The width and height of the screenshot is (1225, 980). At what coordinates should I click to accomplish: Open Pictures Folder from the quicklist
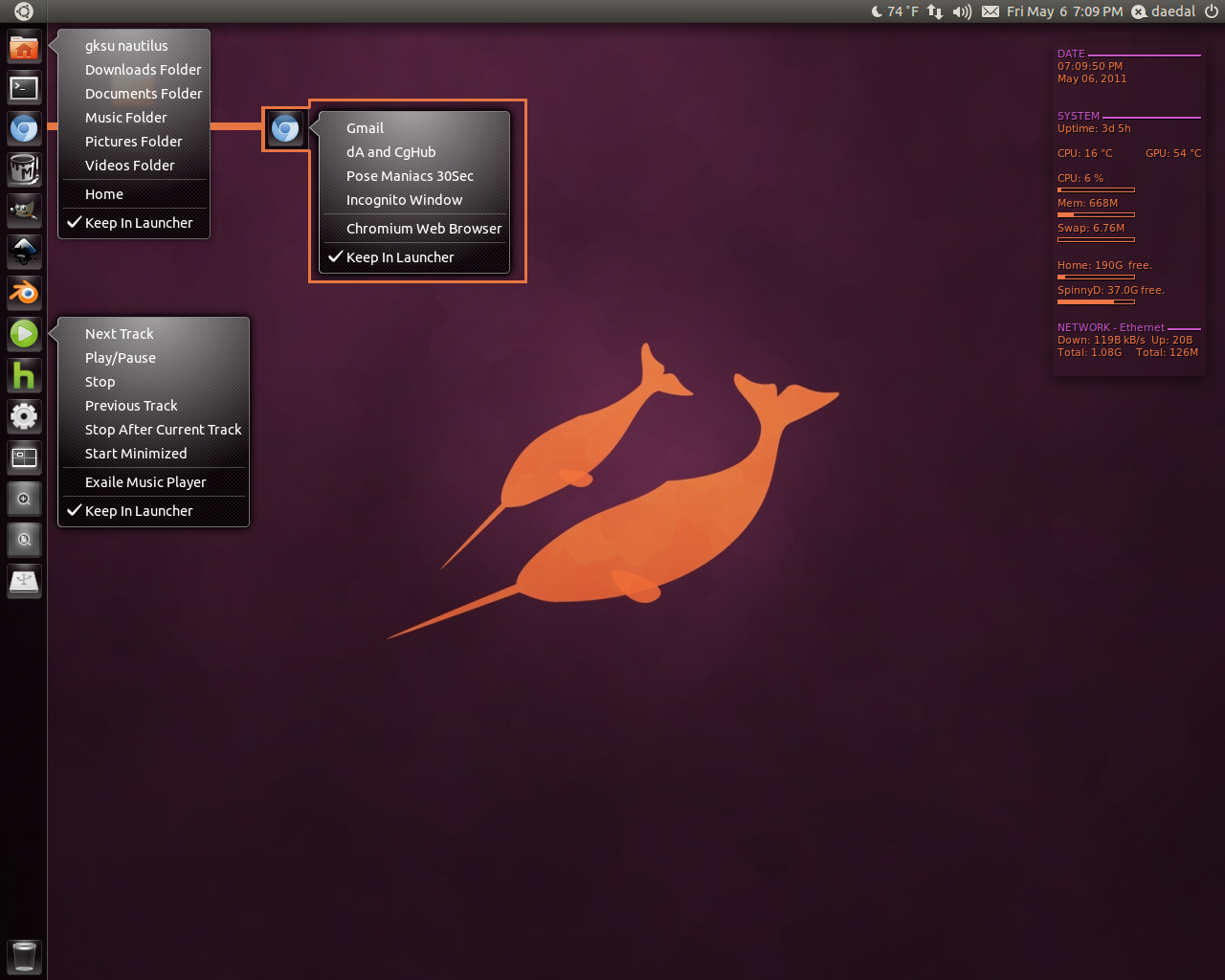click(x=134, y=142)
